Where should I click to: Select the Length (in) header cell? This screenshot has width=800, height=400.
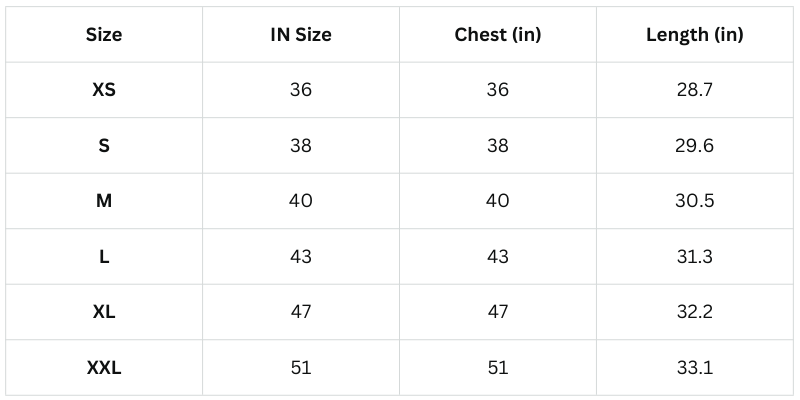pyautogui.click(x=694, y=35)
